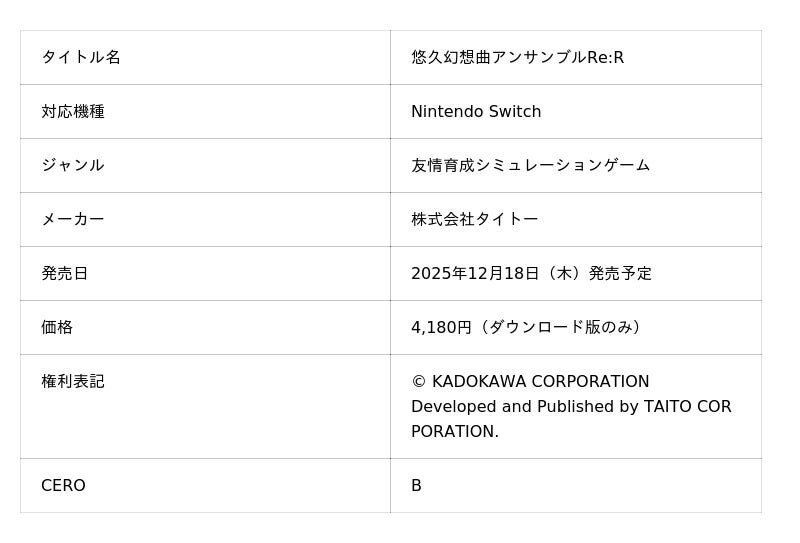
Task: Select the genre 友情育成シミュレーションゲーム
Action: pyautogui.click(x=530, y=165)
